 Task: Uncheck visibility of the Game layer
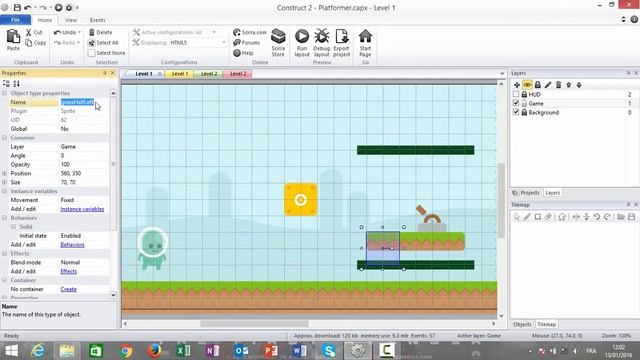pos(516,103)
